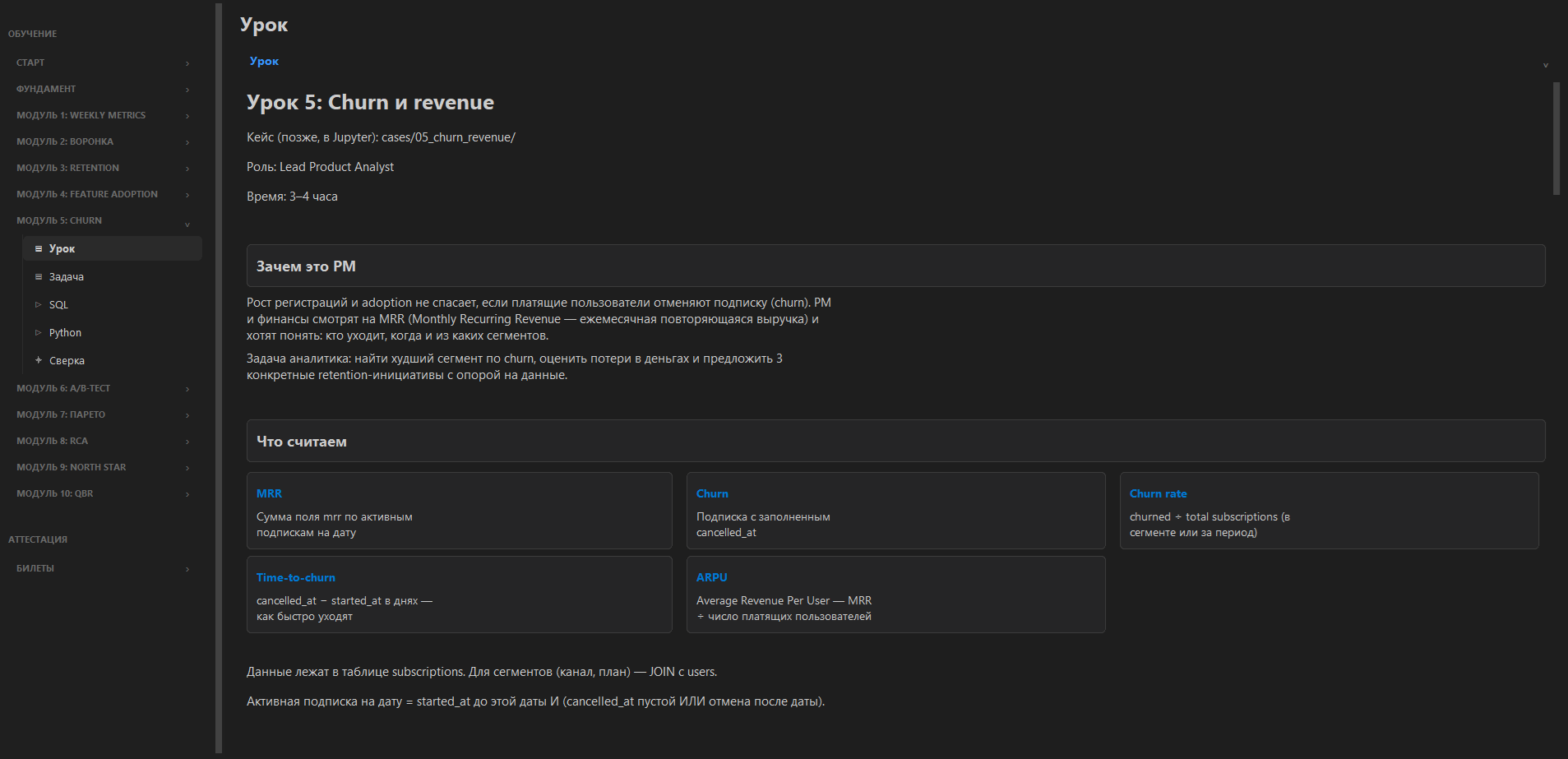
Task: Click the list icon beside Урок
Action: click(39, 248)
